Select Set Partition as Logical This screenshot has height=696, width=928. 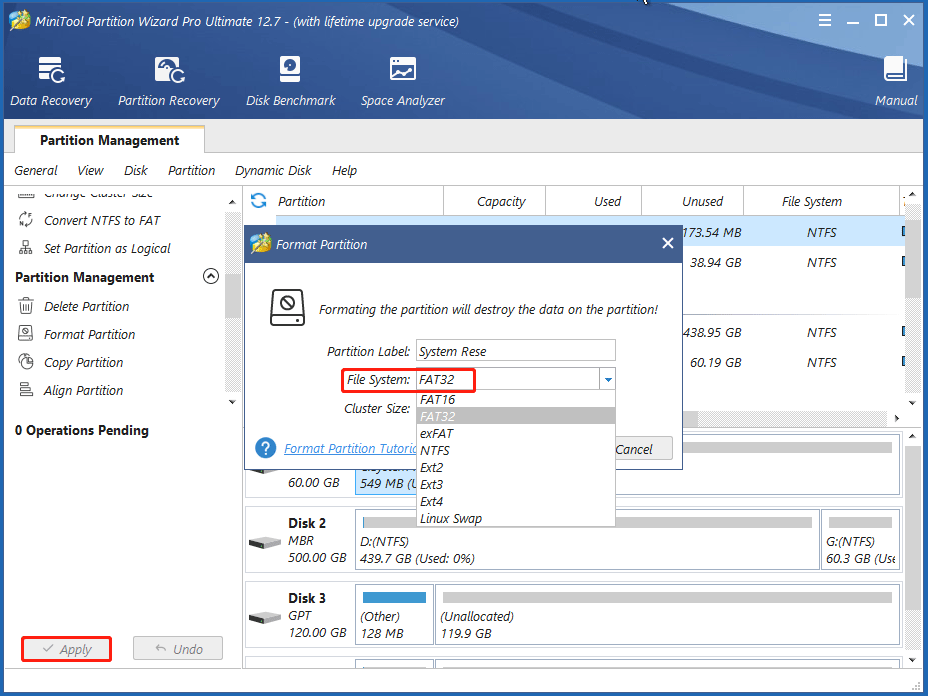coord(92,248)
